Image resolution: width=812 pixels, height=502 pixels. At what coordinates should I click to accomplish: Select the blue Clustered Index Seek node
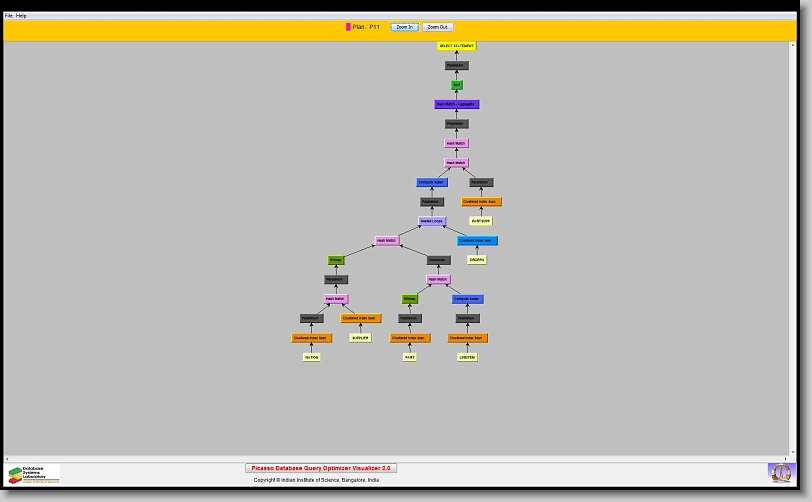pos(477,240)
